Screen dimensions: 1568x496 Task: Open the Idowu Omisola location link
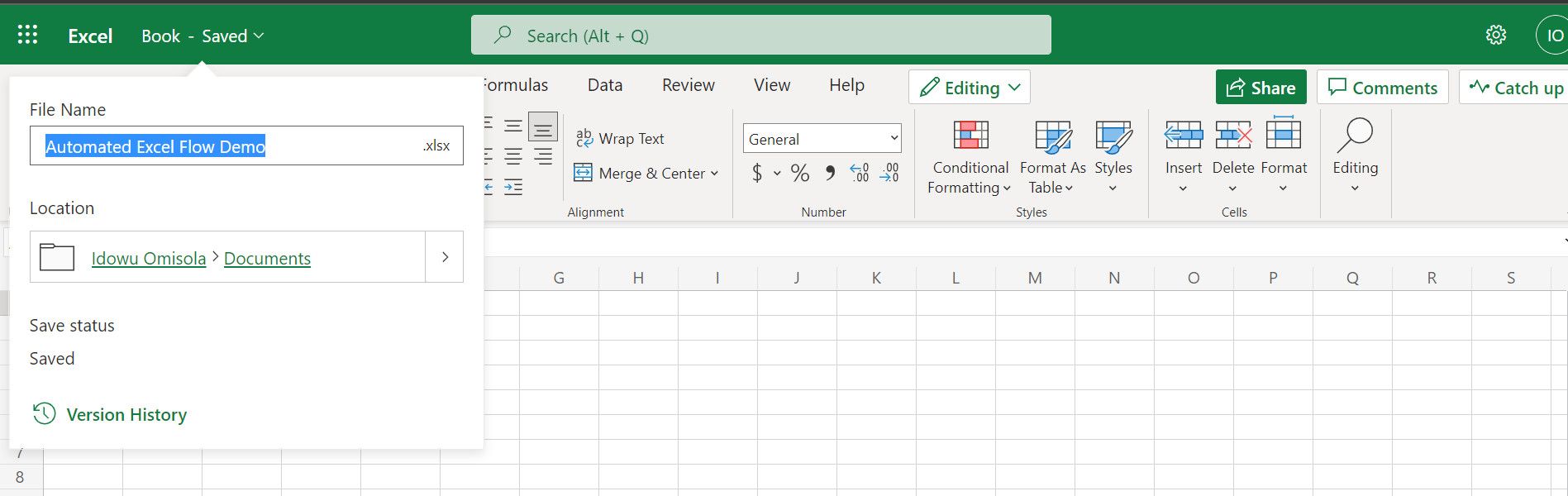[x=149, y=258]
